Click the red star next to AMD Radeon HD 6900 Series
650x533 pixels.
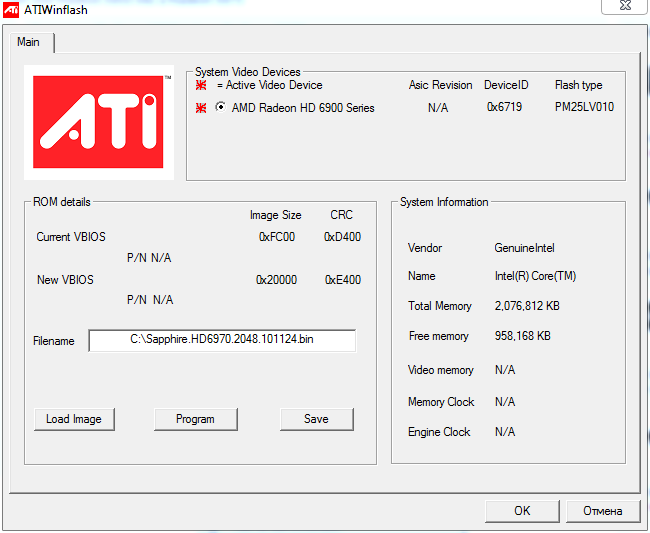coord(201,108)
